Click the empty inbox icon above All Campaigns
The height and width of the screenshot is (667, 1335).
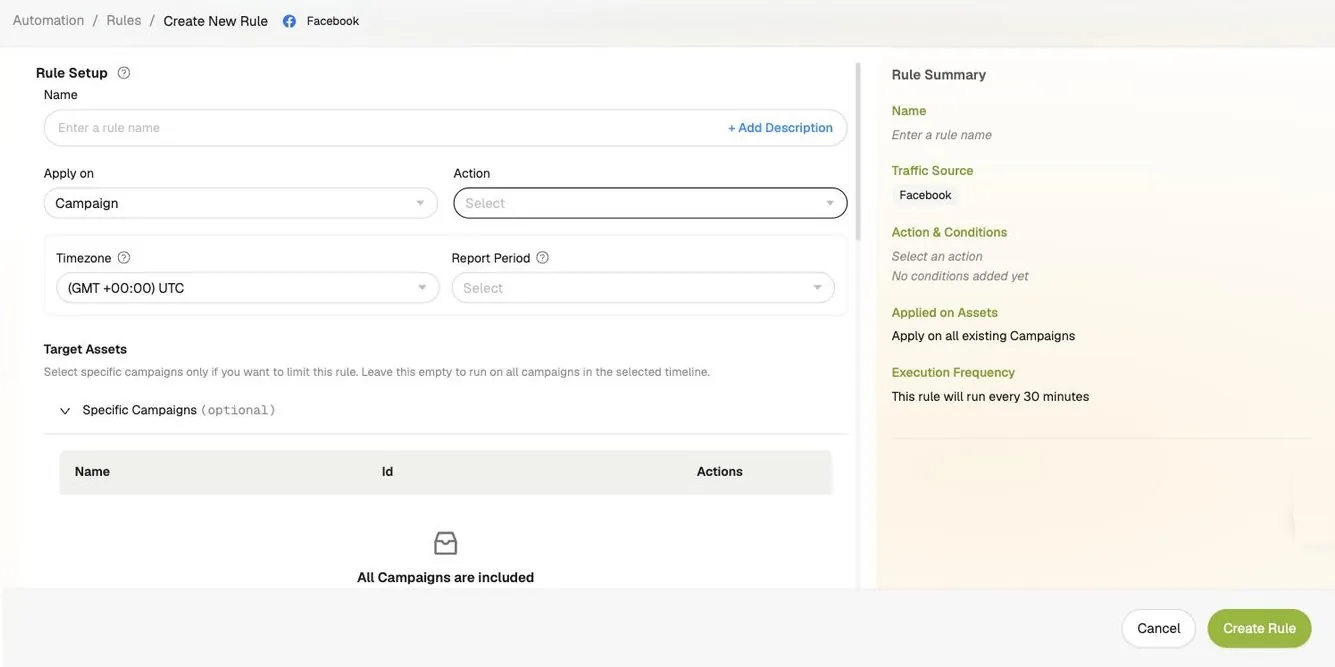pyautogui.click(x=446, y=543)
